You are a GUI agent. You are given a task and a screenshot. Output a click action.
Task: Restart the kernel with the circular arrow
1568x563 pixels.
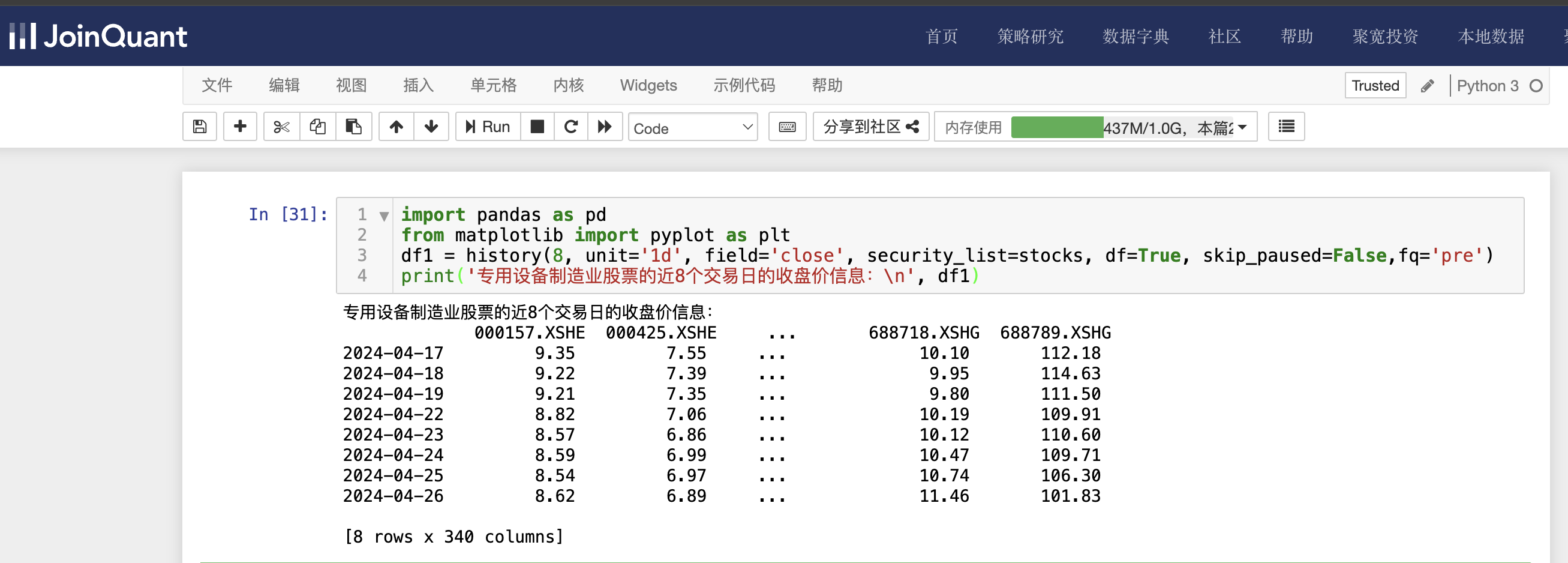[x=571, y=127]
